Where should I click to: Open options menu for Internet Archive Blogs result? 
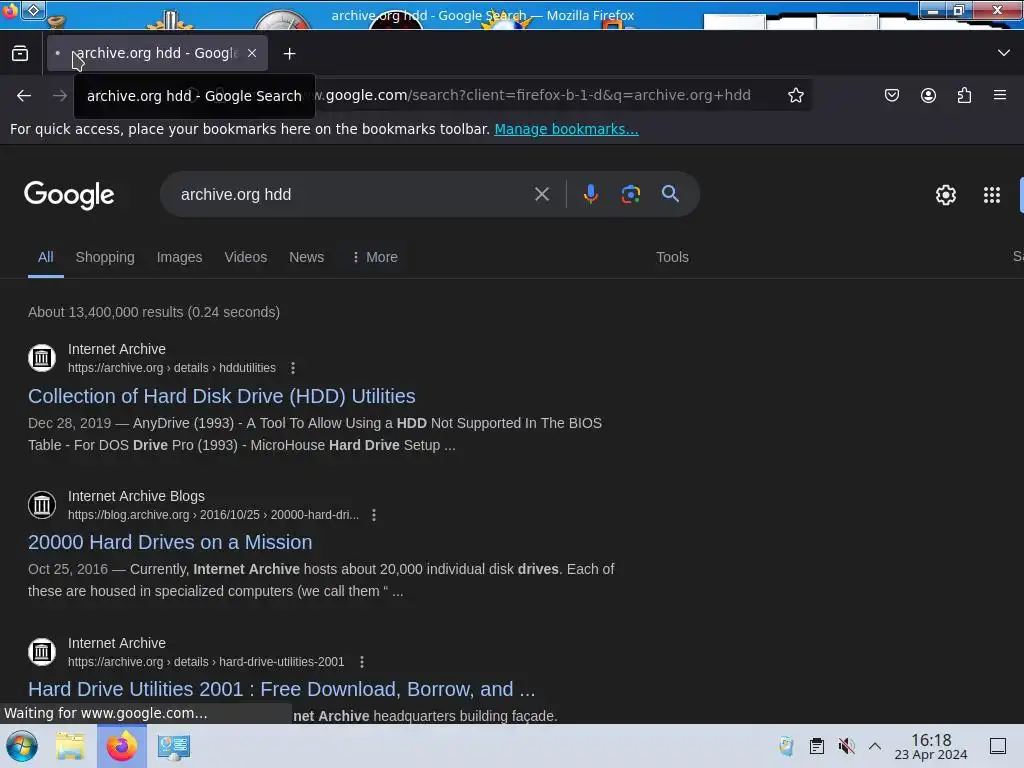(374, 515)
